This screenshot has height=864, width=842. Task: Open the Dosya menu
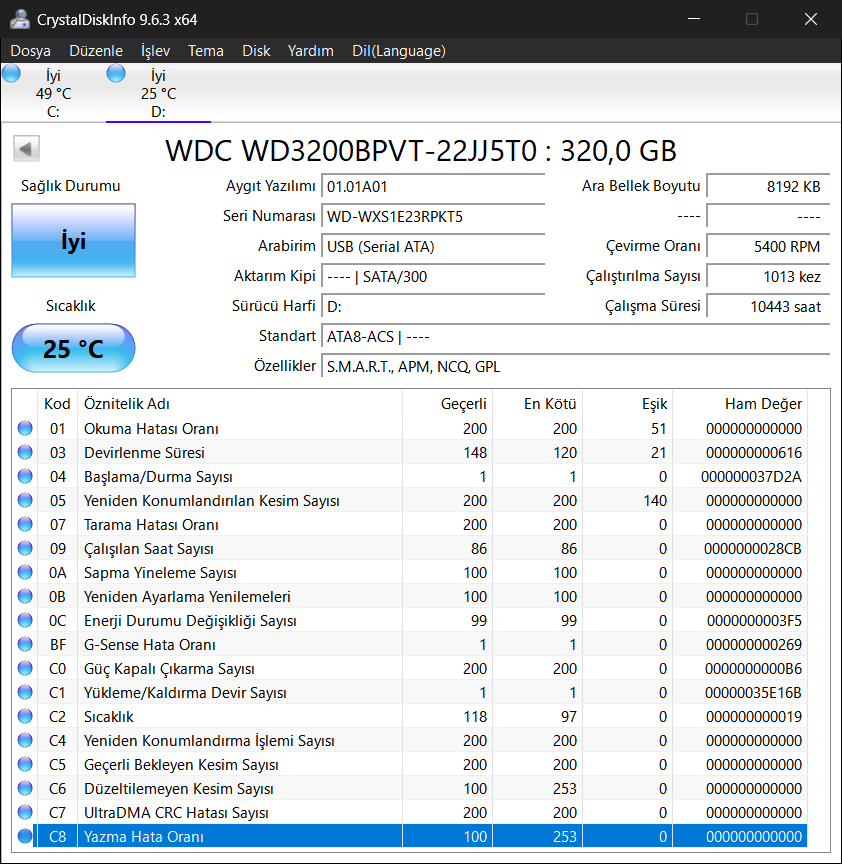click(x=30, y=51)
